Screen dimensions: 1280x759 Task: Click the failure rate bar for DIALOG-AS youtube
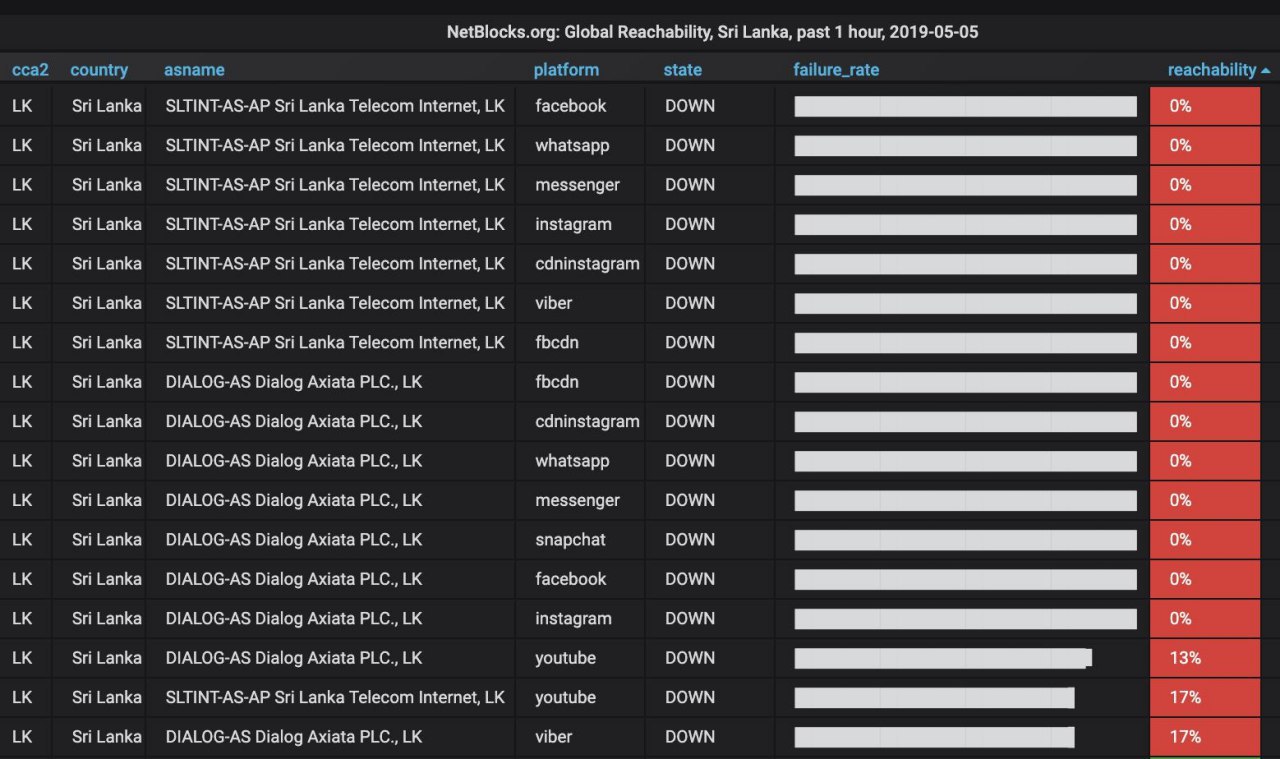(943, 658)
